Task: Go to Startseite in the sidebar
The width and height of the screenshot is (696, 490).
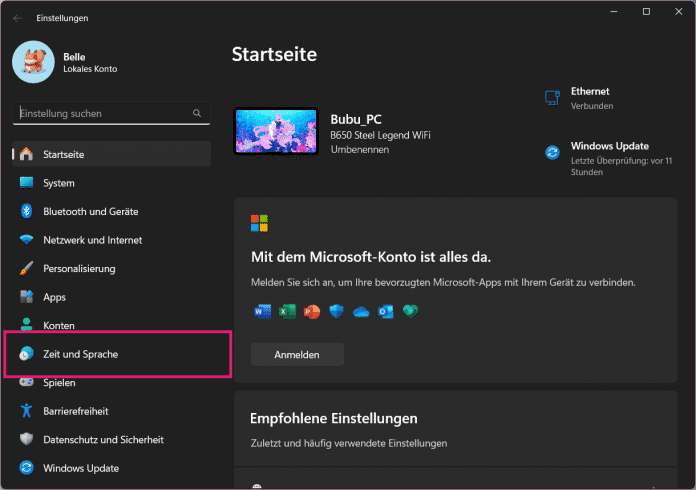Action: pyautogui.click(x=64, y=154)
